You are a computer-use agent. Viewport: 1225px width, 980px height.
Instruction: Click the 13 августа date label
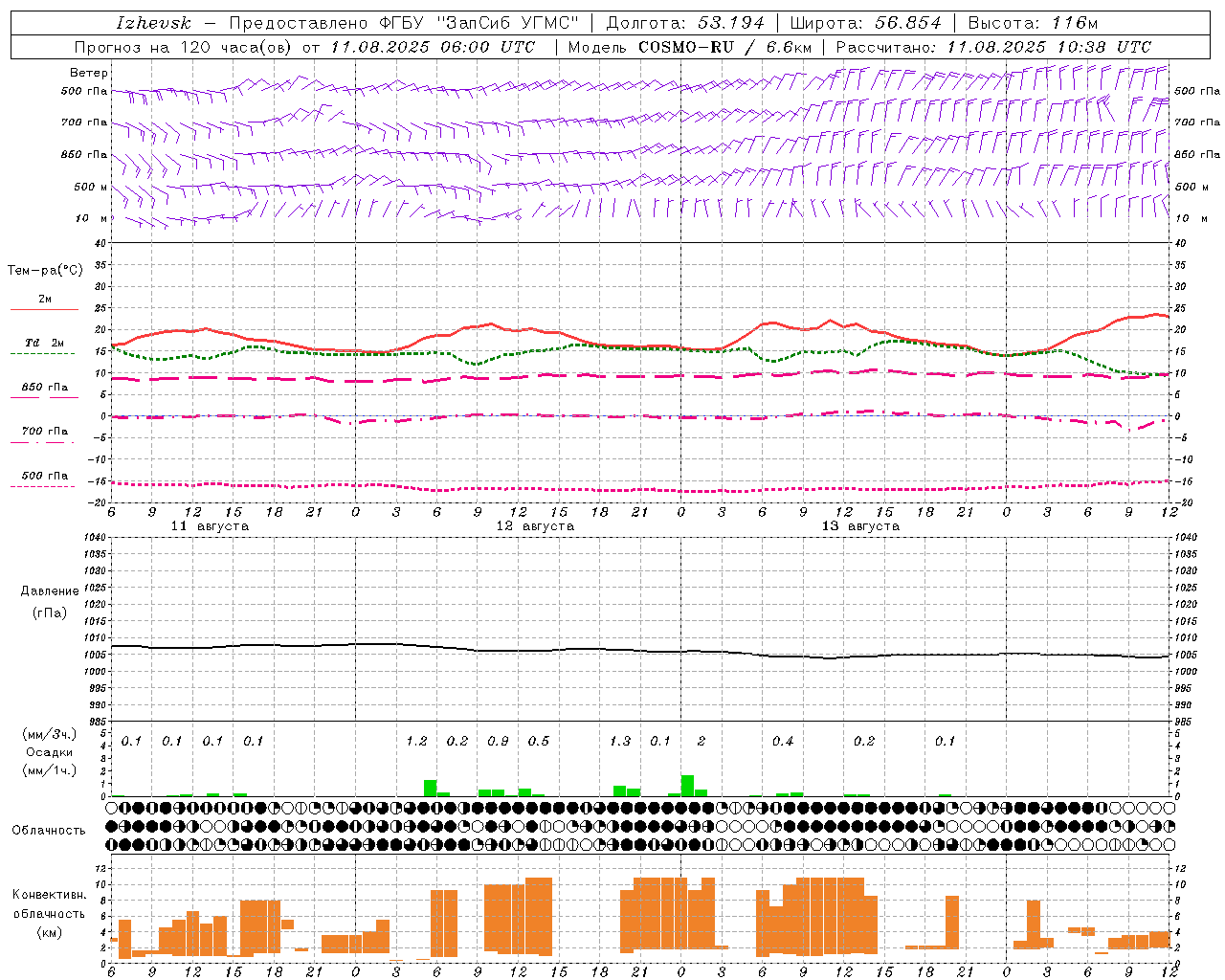click(x=860, y=526)
